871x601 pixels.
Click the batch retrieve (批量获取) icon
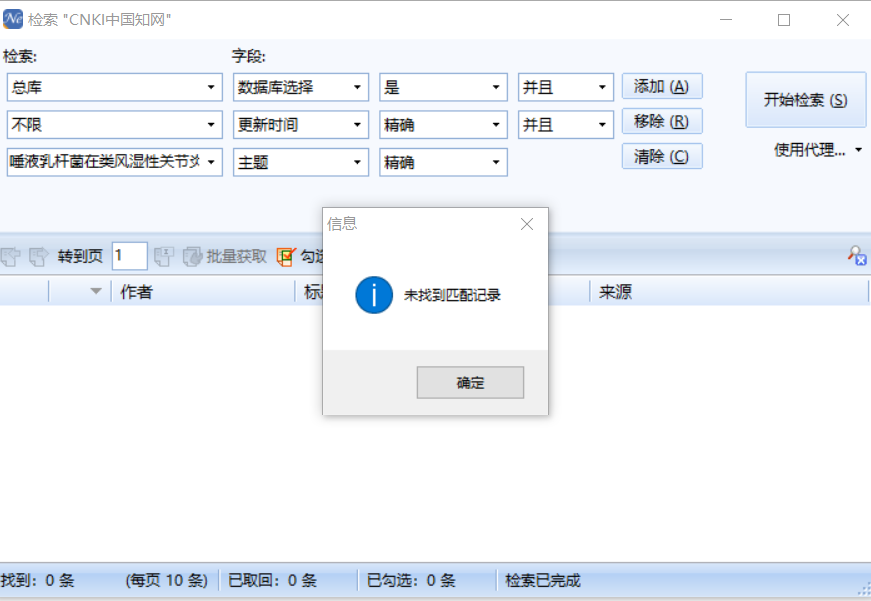tap(193, 257)
